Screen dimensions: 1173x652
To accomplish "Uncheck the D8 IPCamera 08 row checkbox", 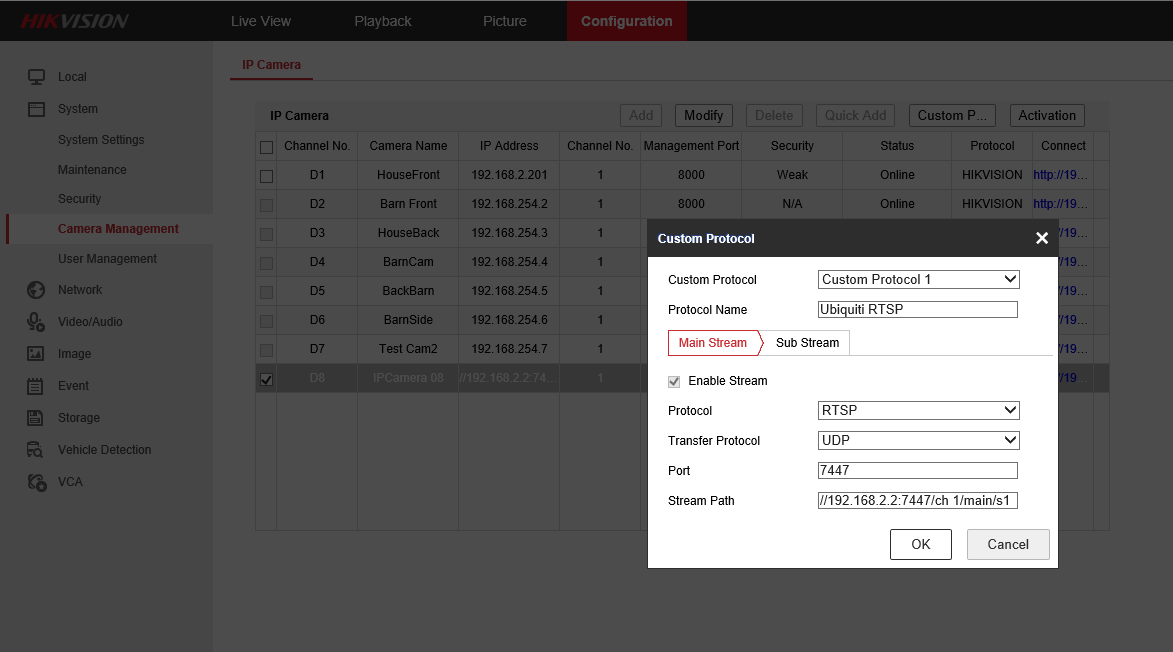I will point(266,379).
